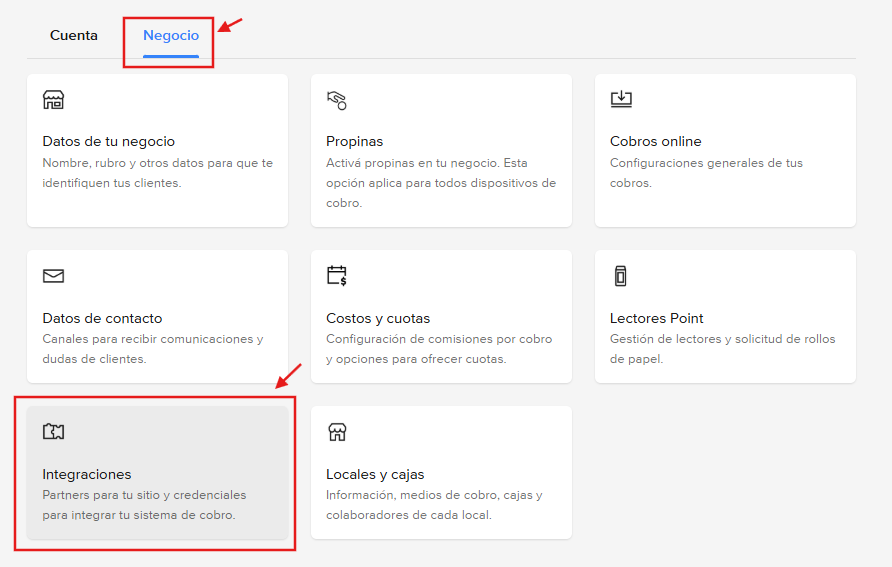Open the Datos de tu negocio title
Image resolution: width=892 pixels, height=567 pixels.
108,141
